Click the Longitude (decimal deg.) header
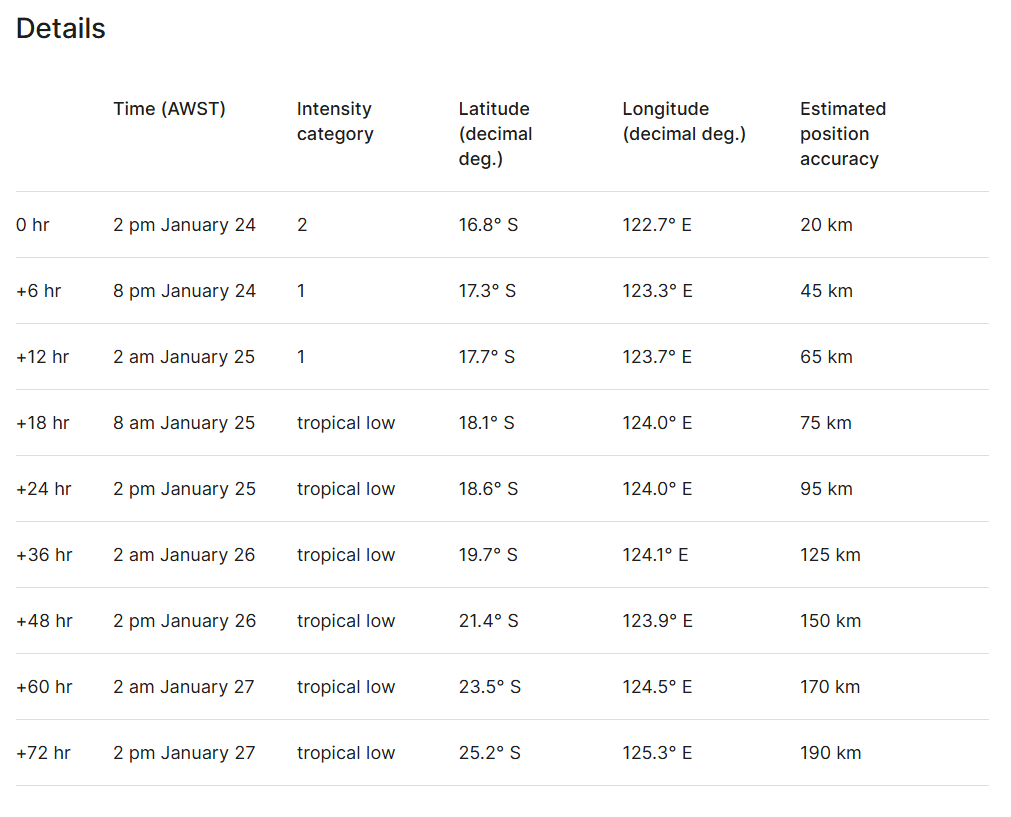 [684, 121]
